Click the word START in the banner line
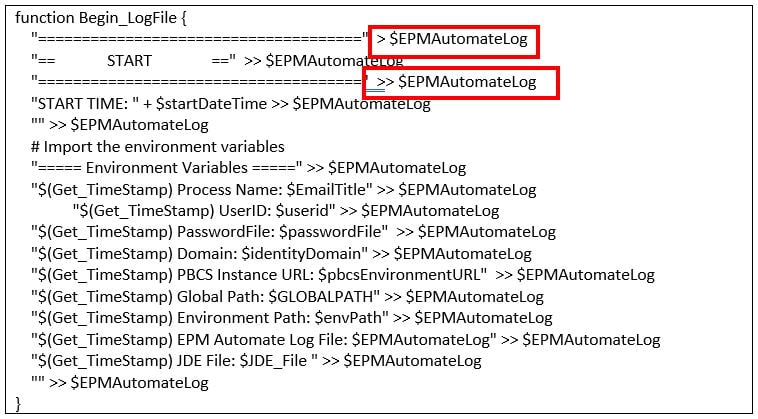 [x=129, y=61]
